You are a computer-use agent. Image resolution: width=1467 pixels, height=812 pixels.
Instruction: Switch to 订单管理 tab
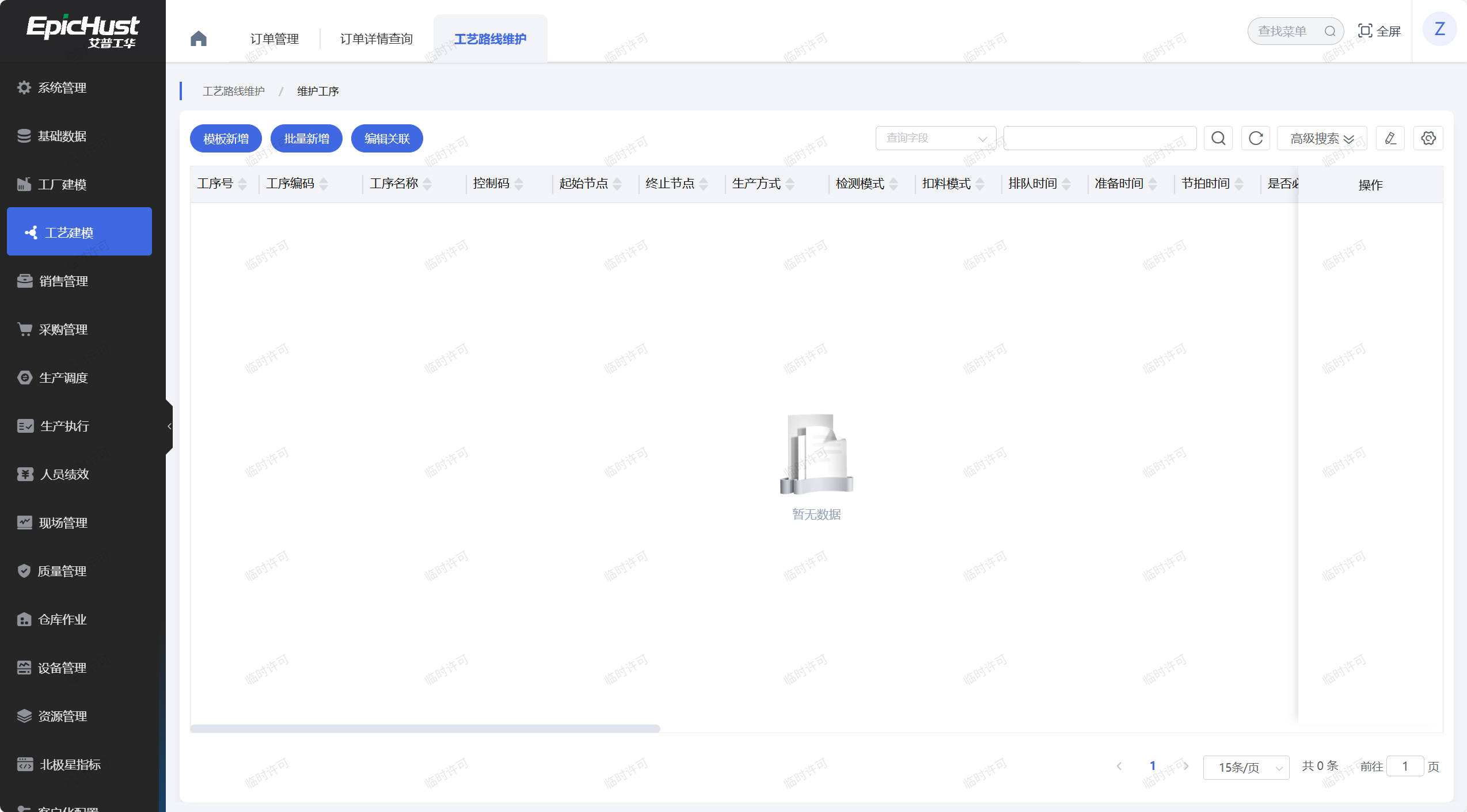pyautogui.click(x=275, y=39)
